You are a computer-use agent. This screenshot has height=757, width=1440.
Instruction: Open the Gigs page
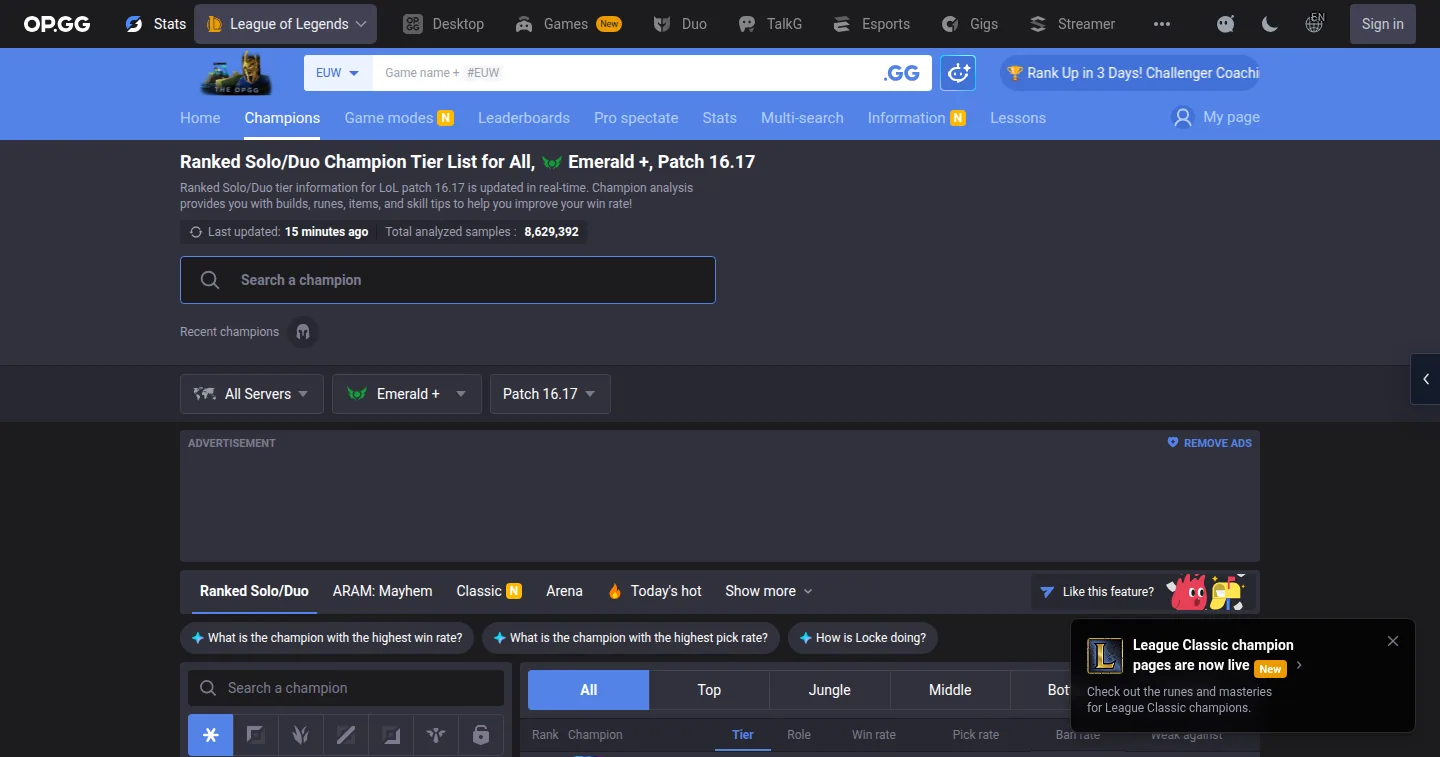(970, 24)
